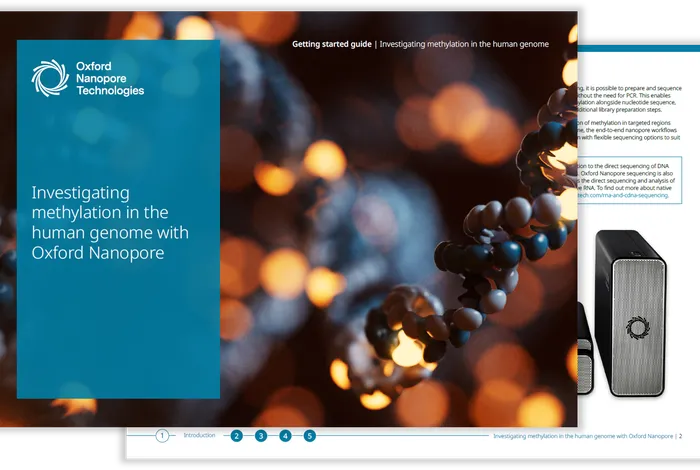Click the cover title 'Investigating methylation in the human genome'

tap(110, 222)
